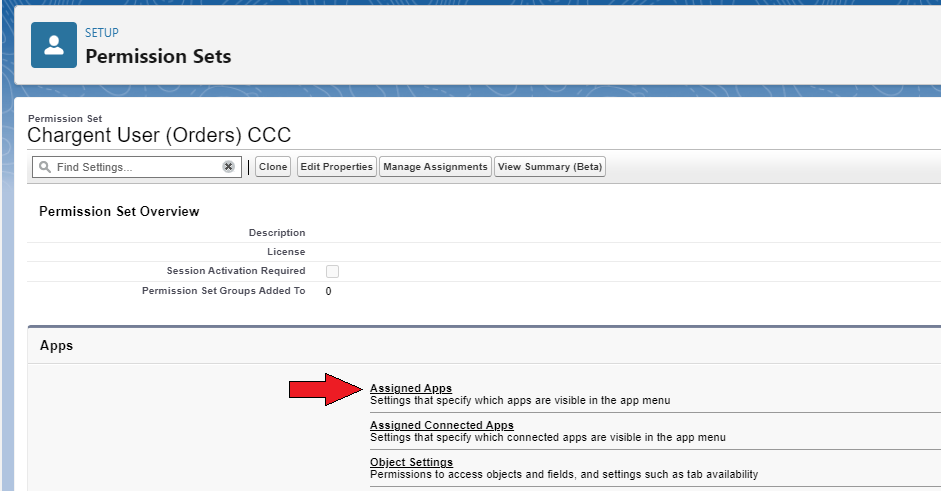Toggle Session Activation Required checkbox
The height and width of the screenshot is (491, 941).
point(332,271)
